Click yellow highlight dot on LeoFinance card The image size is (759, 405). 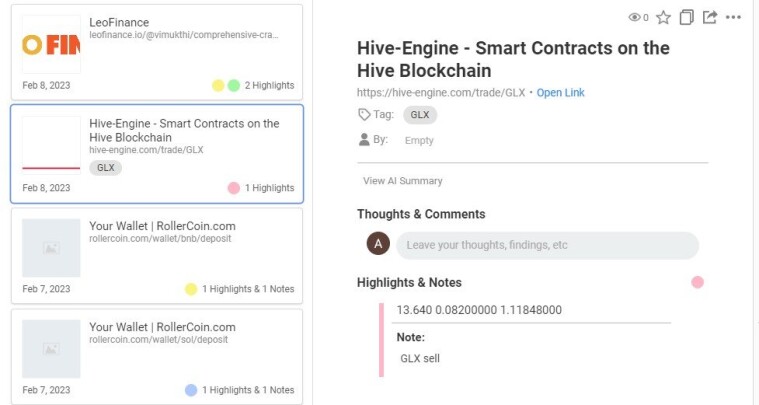coord(218,86)
